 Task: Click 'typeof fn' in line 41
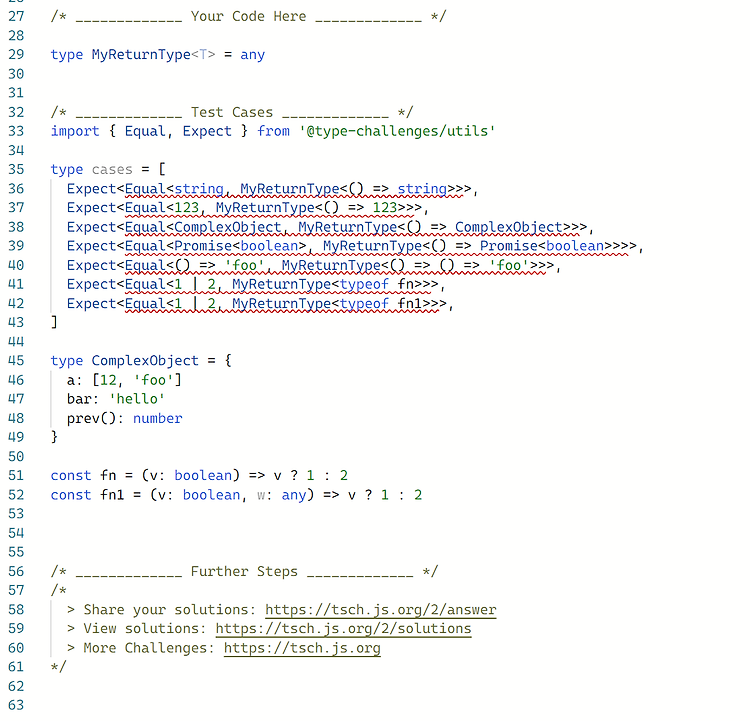click(x=376, y=284)
